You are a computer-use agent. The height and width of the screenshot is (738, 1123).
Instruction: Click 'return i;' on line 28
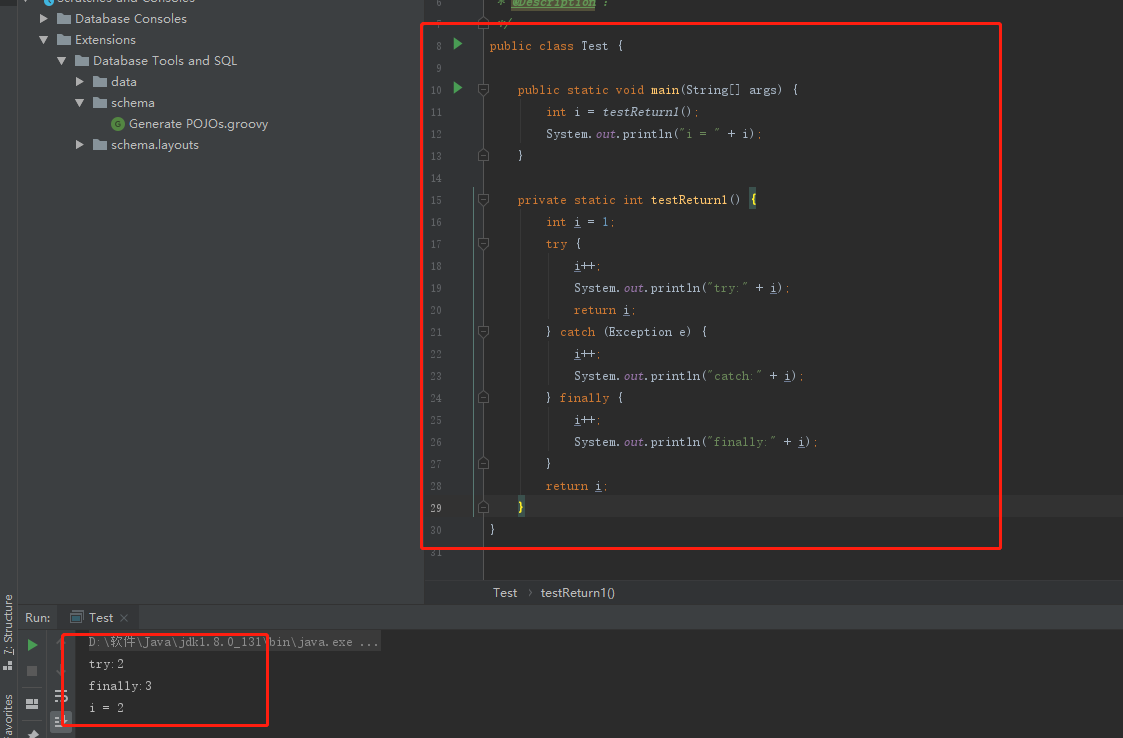[x=577, y=486]
